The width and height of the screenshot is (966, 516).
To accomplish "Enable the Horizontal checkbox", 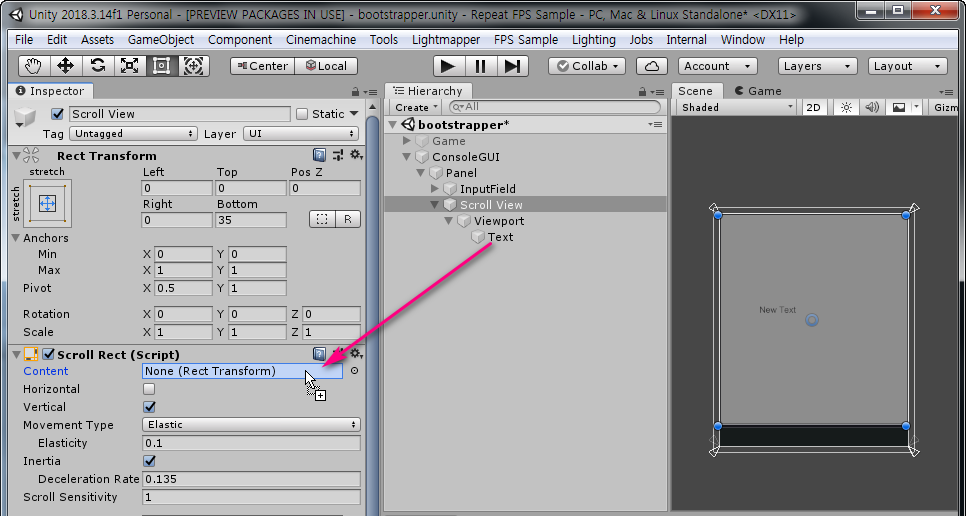I will pyautogui.click(x=149, y=389).
